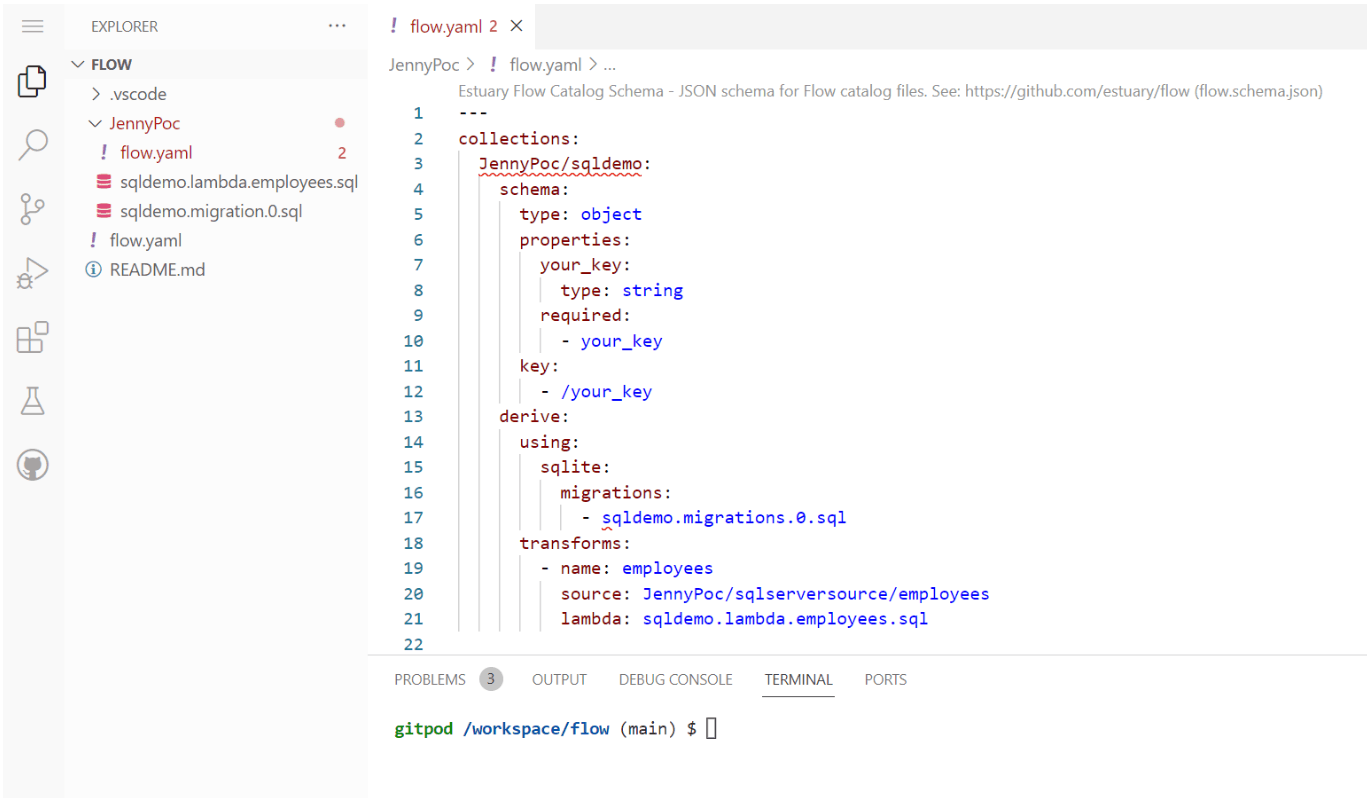
Task: Click the flow.yaml breadcrumb segment
Action: (x=545, y=65)
